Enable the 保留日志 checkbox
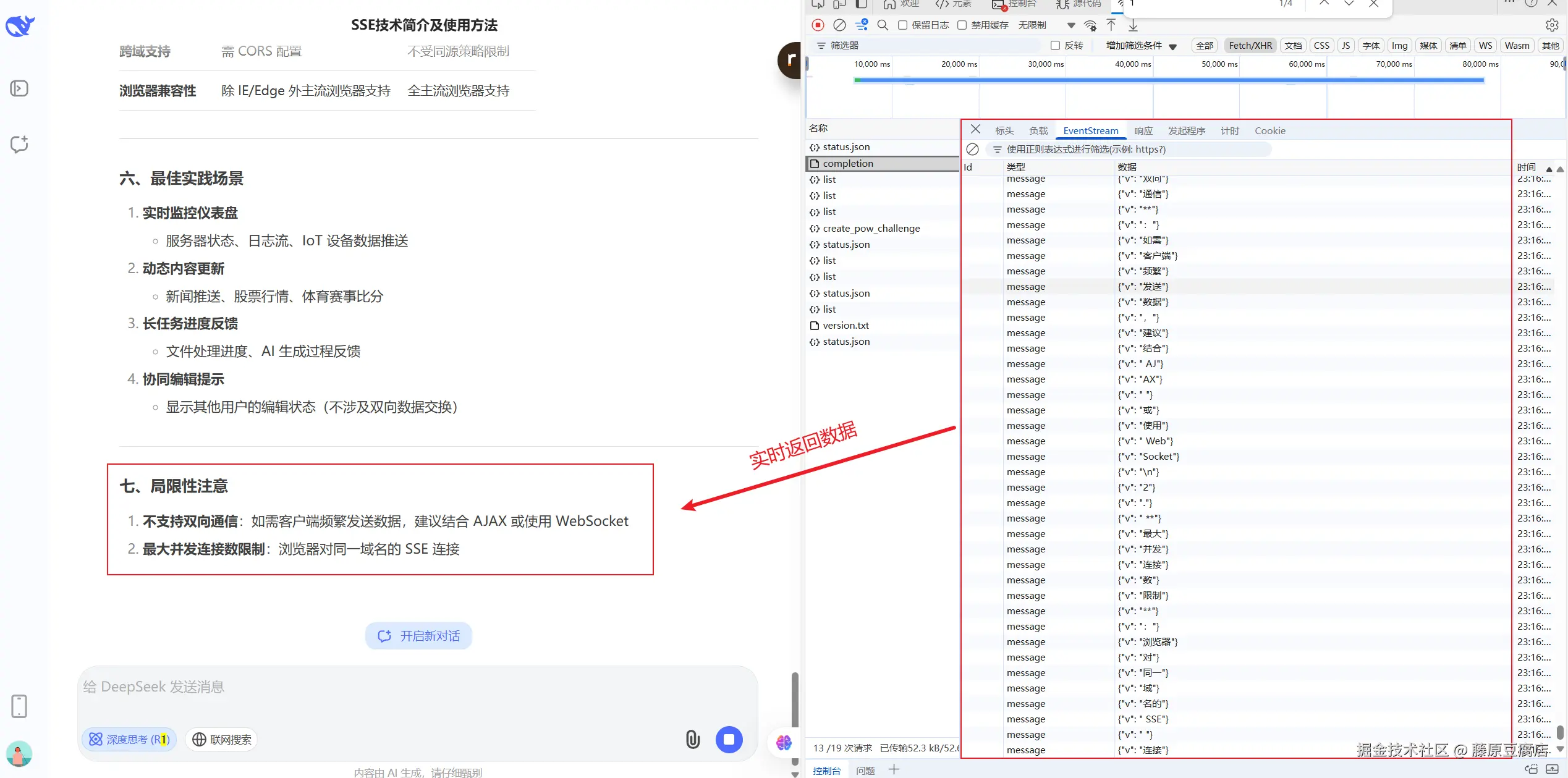 [x=902, y=25]
